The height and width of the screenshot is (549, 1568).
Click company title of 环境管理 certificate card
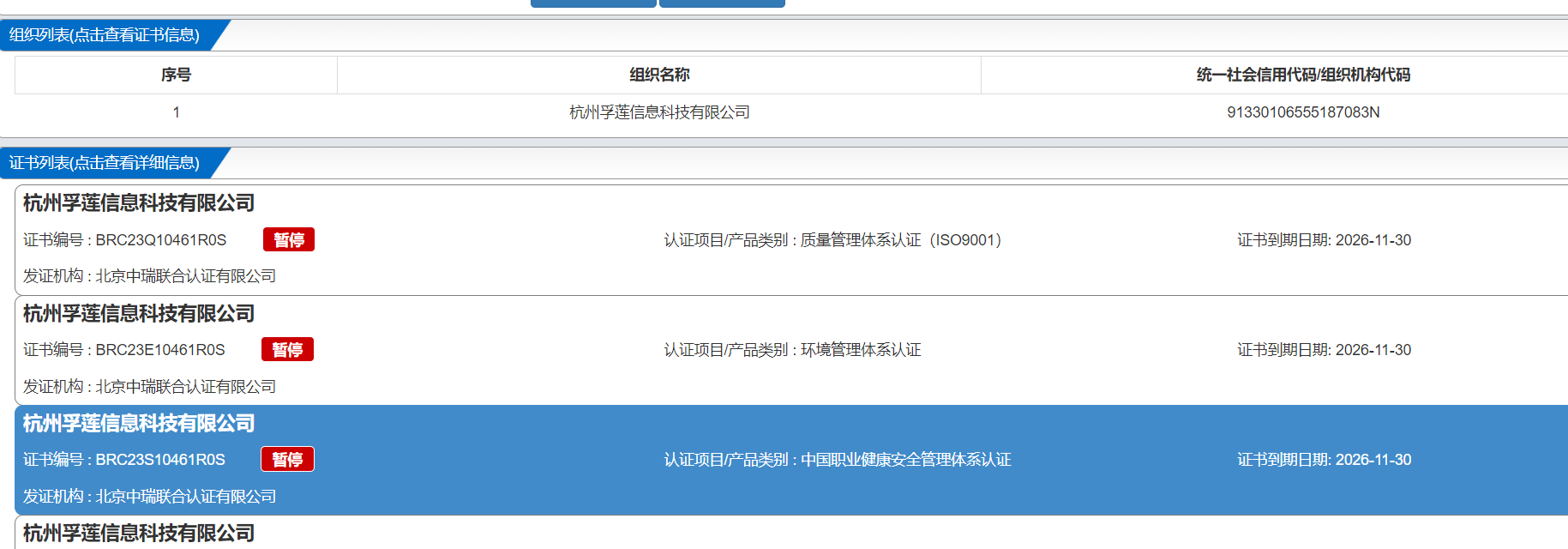point(139,314)
